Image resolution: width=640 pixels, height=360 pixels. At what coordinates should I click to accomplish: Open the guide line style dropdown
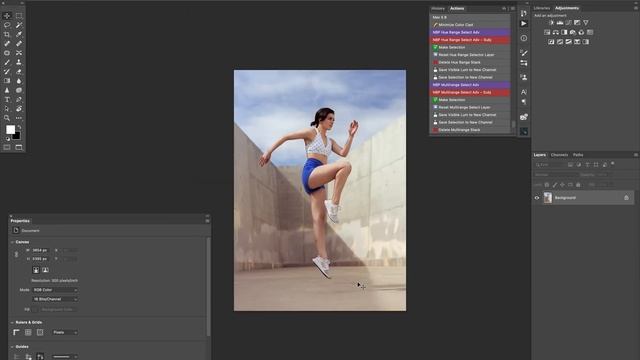click(x=65, y=357)
